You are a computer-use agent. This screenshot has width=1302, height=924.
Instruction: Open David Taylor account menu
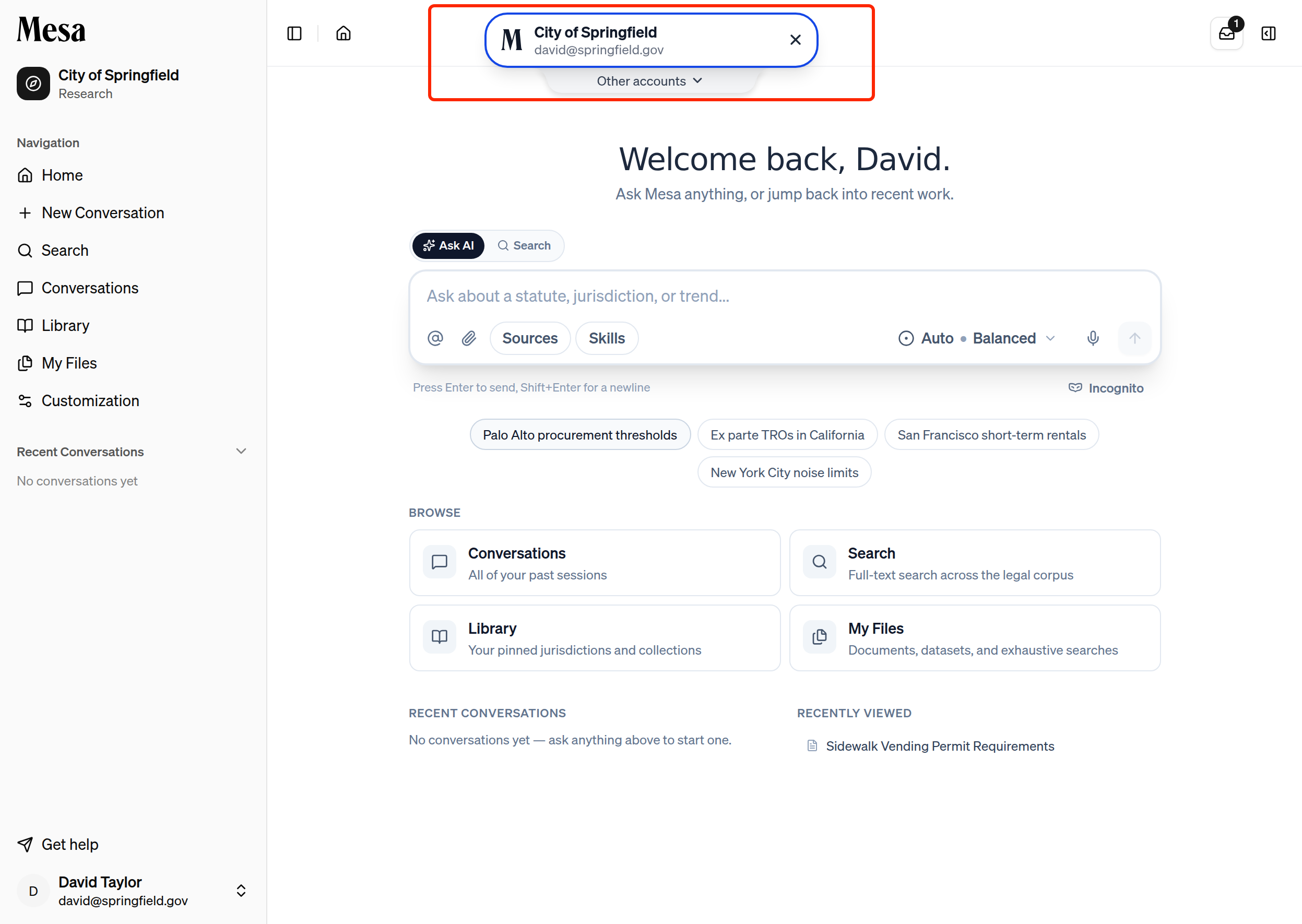tap(133, 891)
